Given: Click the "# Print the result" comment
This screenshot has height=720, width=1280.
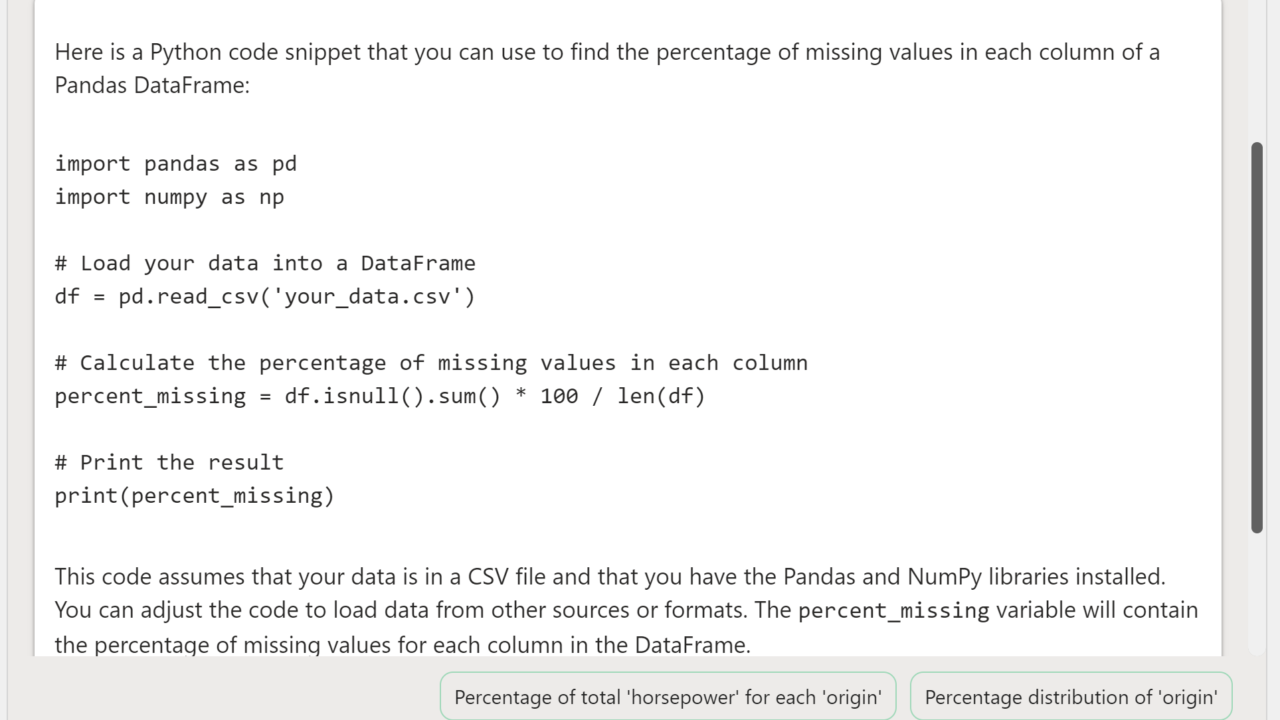Looking at the screenshot, I should coord(169,462).
